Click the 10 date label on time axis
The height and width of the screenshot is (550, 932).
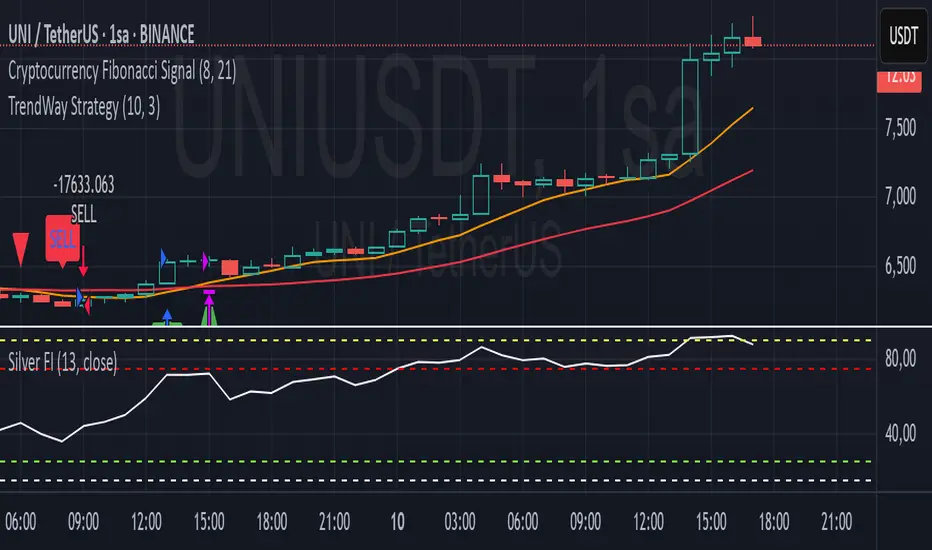click(x=397, y=521)
